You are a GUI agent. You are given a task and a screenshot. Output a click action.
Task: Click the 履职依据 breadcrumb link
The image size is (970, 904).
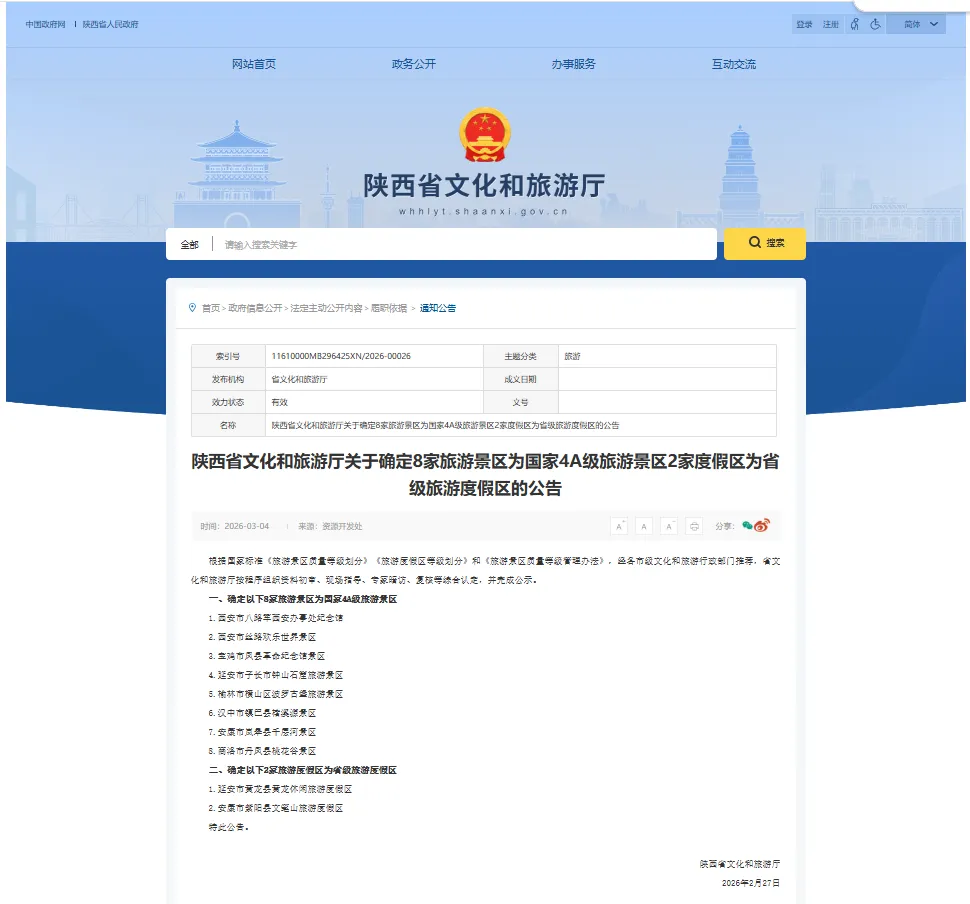[388, 308]
